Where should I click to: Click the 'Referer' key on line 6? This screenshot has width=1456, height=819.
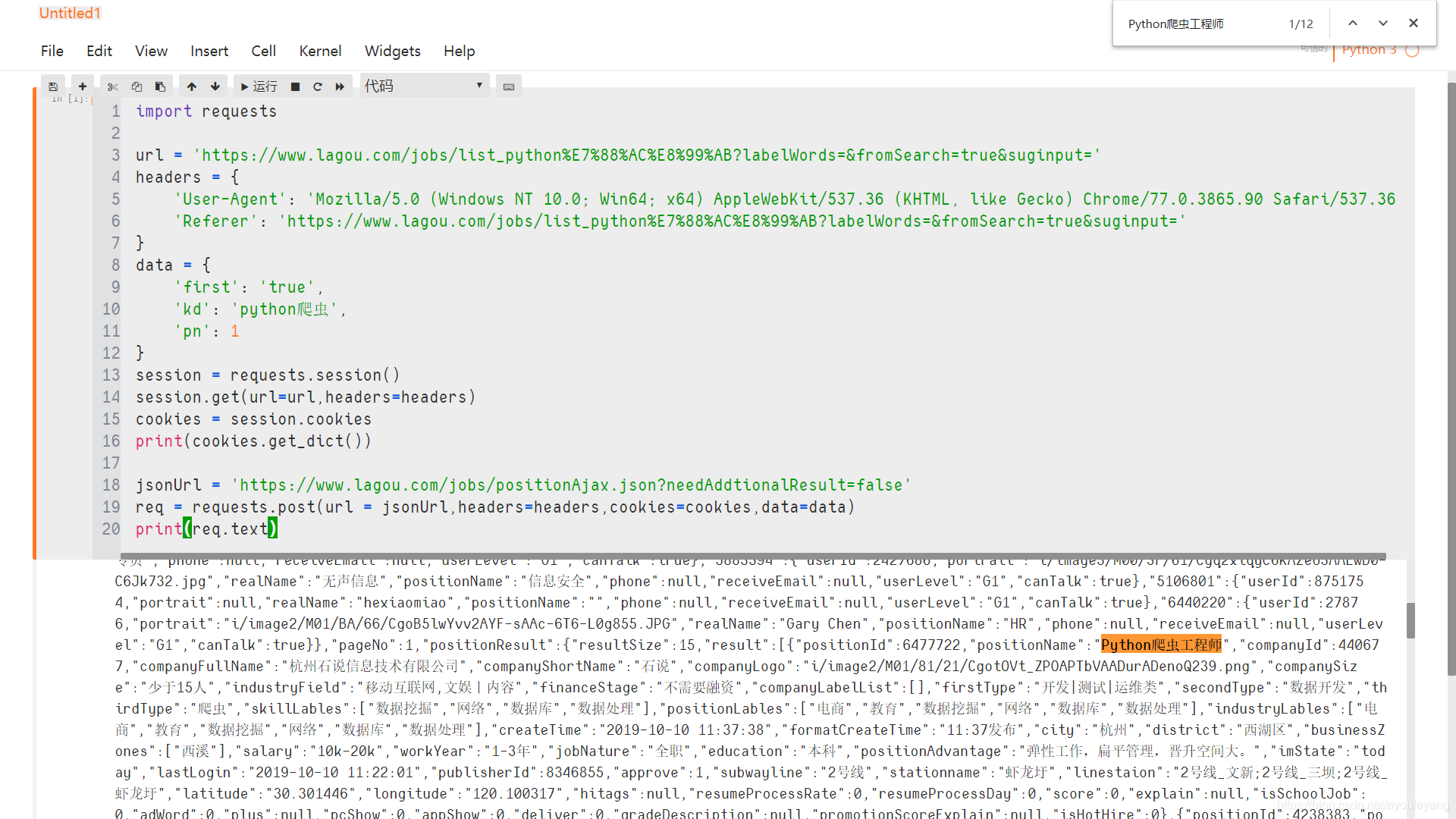[x=216, y=221]
